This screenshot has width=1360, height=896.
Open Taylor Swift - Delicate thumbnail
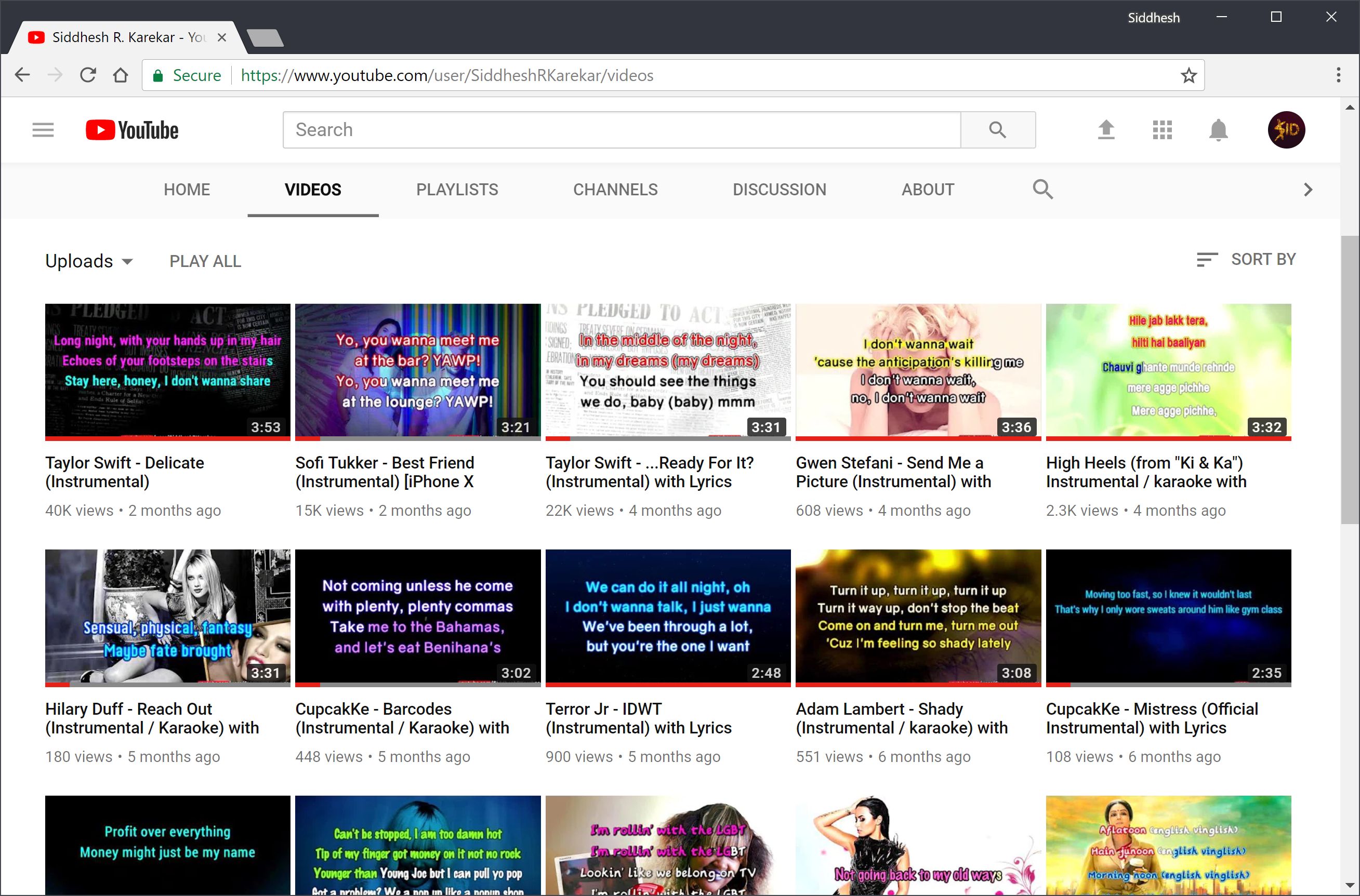167,372
